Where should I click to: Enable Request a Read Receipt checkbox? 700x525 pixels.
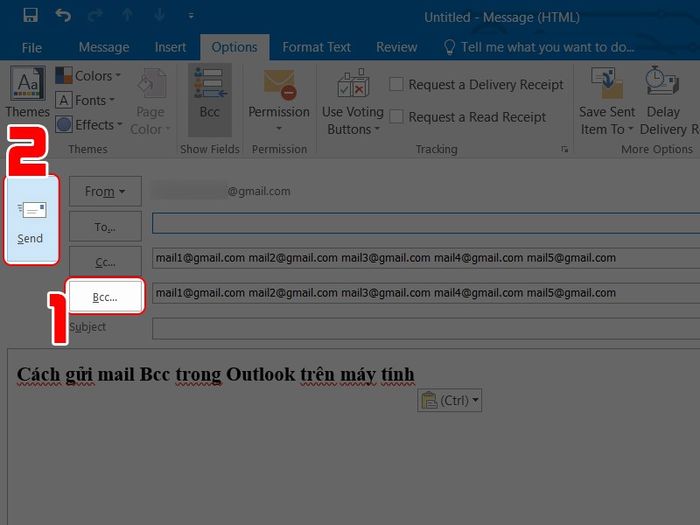click(x=396, y=117)
